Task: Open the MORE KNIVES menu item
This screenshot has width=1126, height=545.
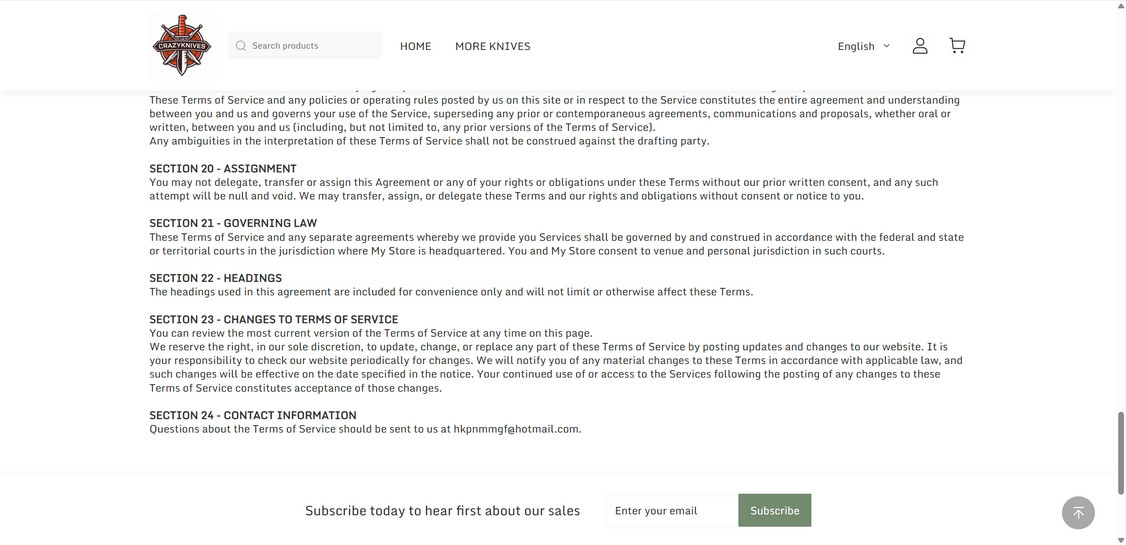Action: click(492, 46)
